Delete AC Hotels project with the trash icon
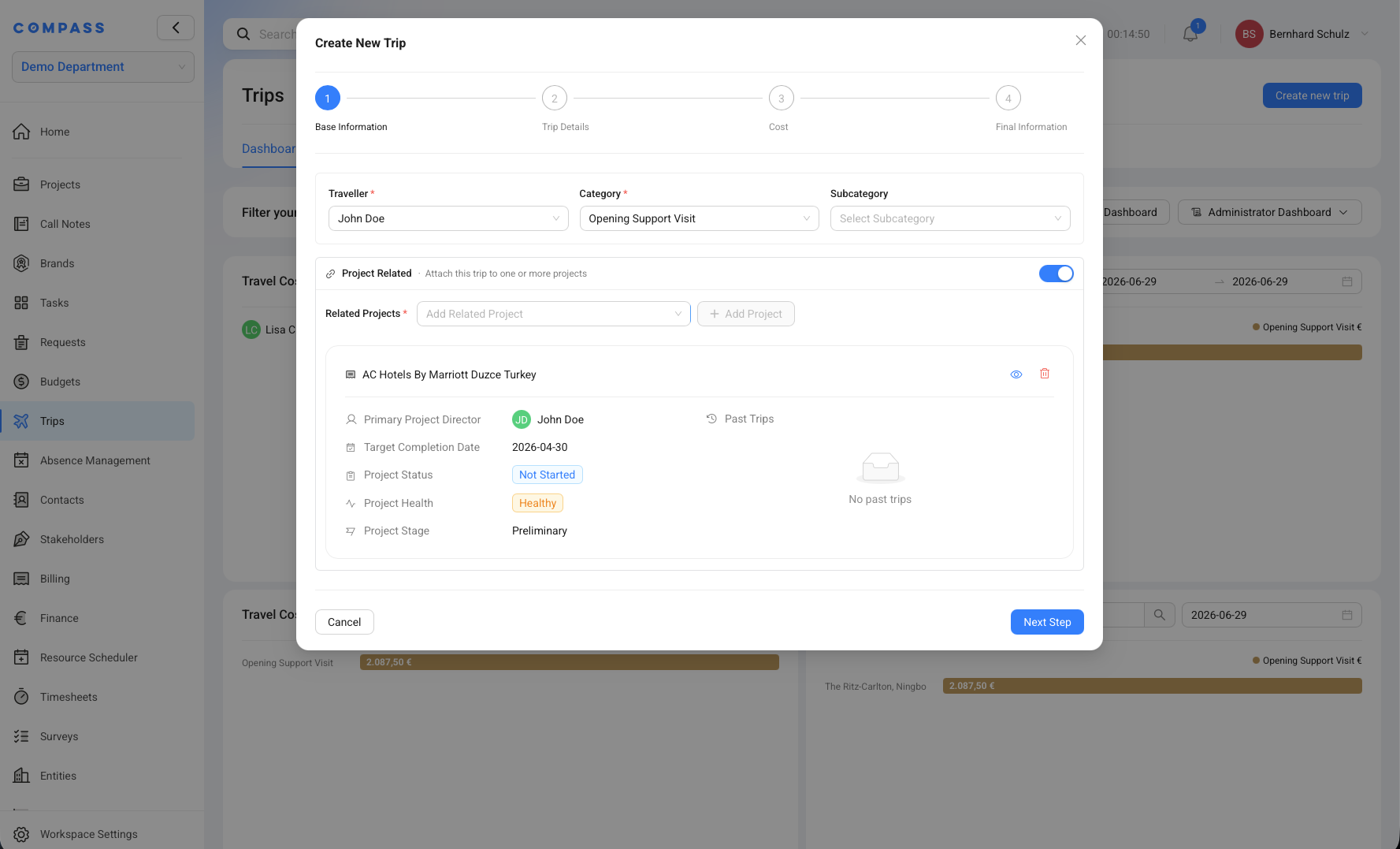This screenshot has height=849, width=1400. coord(1045,374)
